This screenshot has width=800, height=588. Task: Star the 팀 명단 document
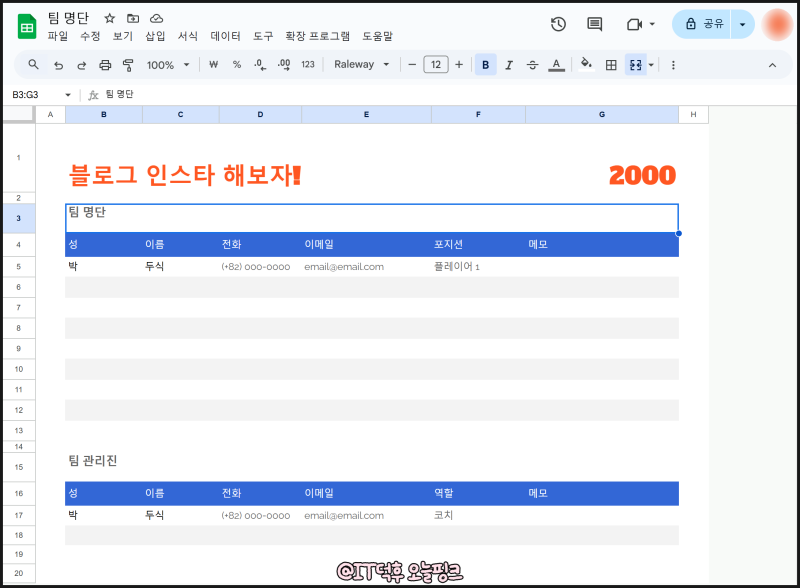[109, 18]
